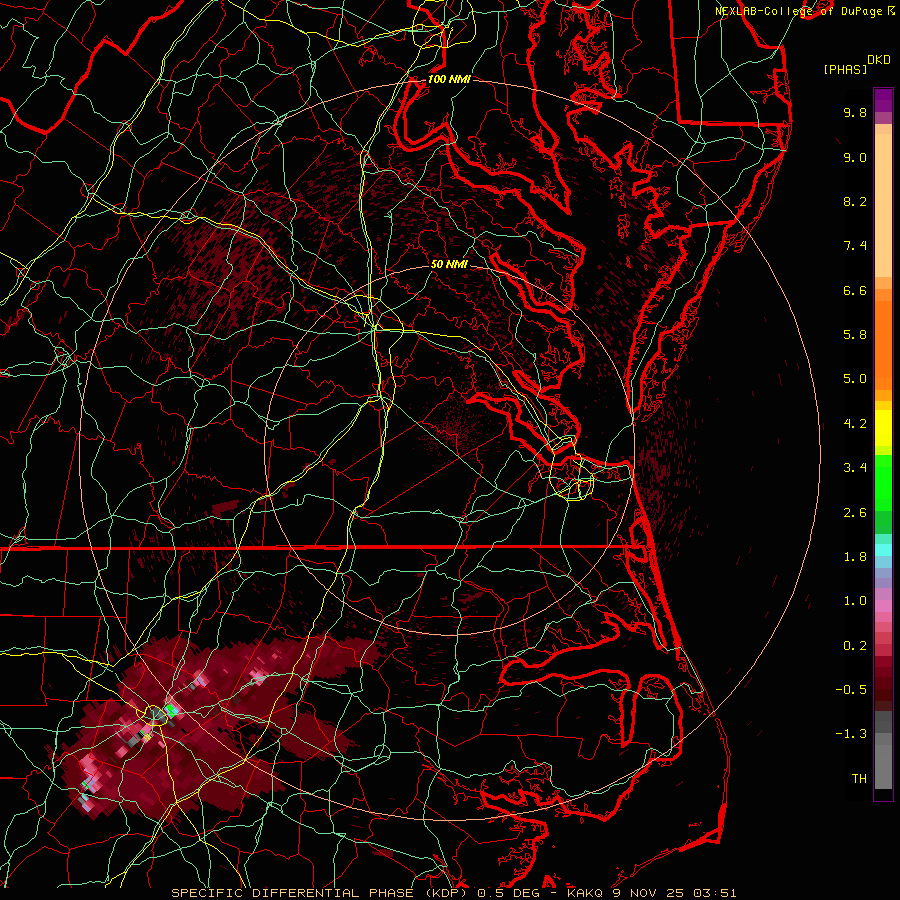Pick the orange swatch on the color bar
The width and height of the screenshot is (900, 900).
point(883,344)
